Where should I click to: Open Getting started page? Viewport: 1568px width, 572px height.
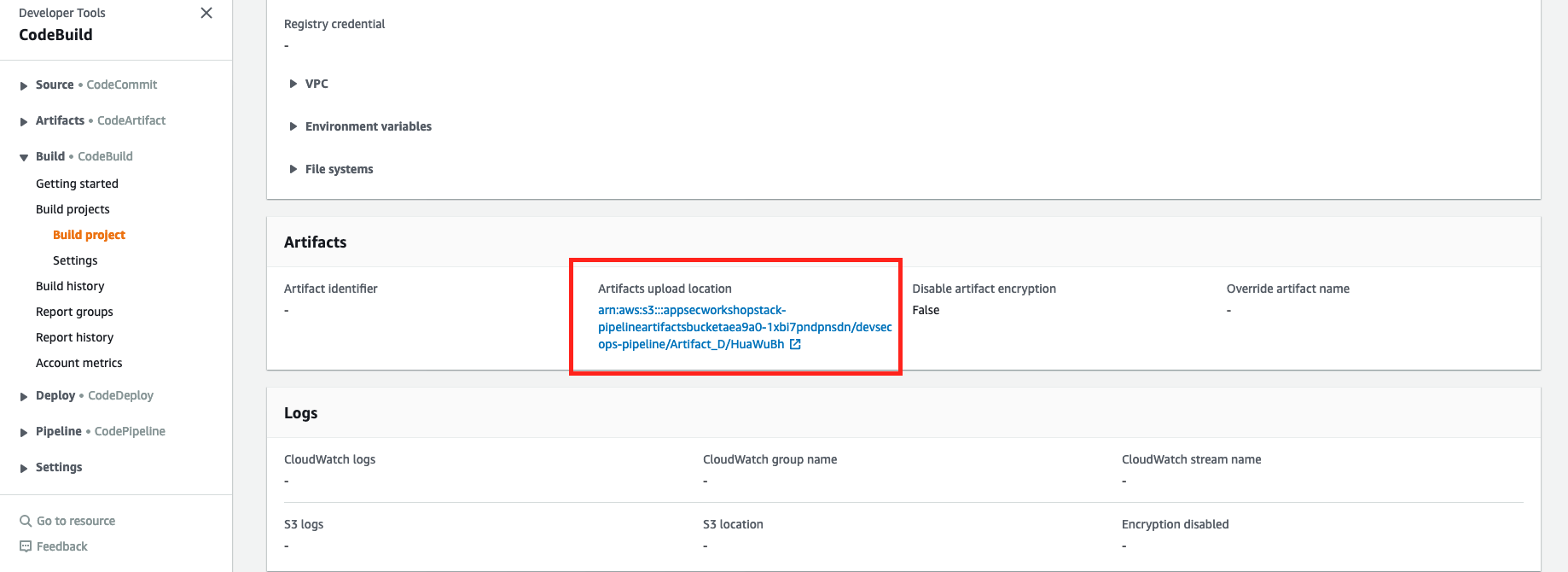[x=77, y=184]
